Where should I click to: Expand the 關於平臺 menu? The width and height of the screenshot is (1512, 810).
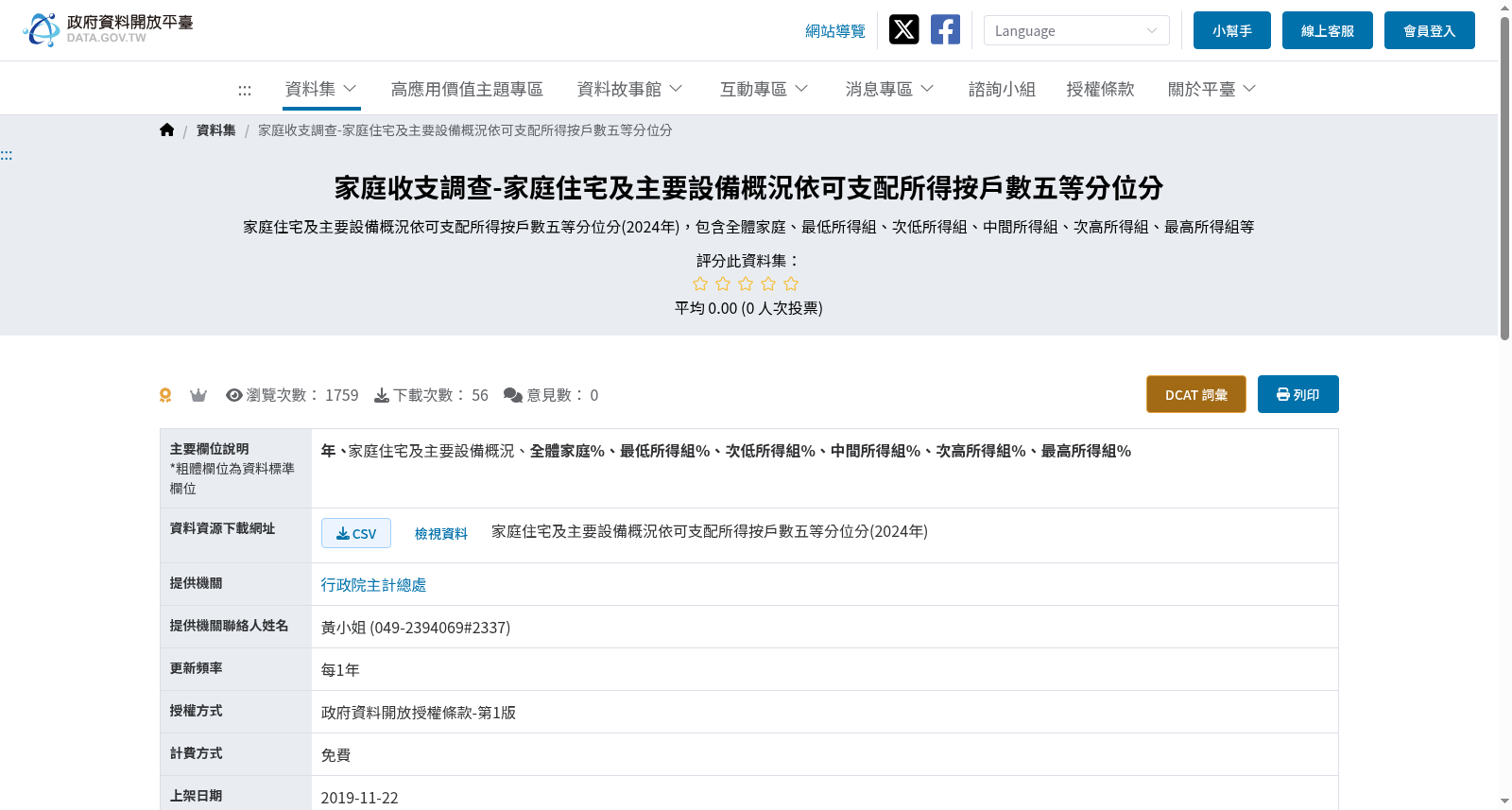point(1211,89)
